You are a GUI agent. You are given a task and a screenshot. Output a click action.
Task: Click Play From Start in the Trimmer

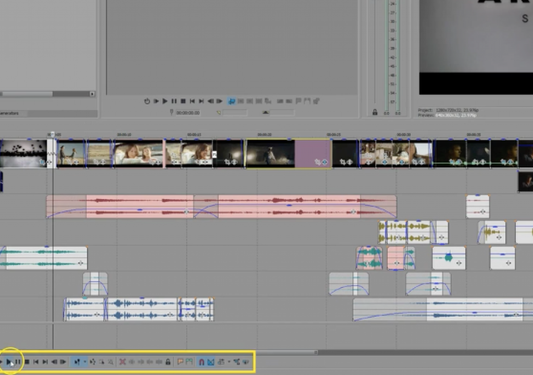tap(156, 101)
